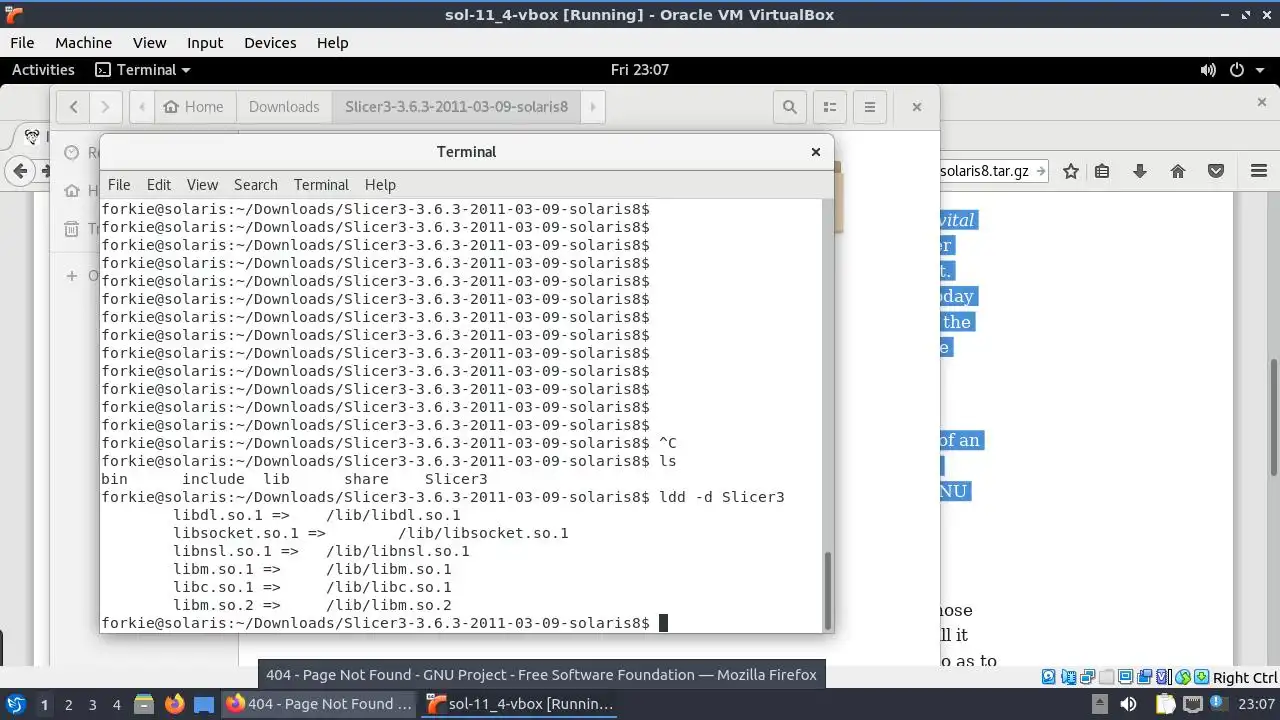Open Firefox downloads arrow icon
The height and width of the screenshot is (720, 1280).
[1140, 171]
